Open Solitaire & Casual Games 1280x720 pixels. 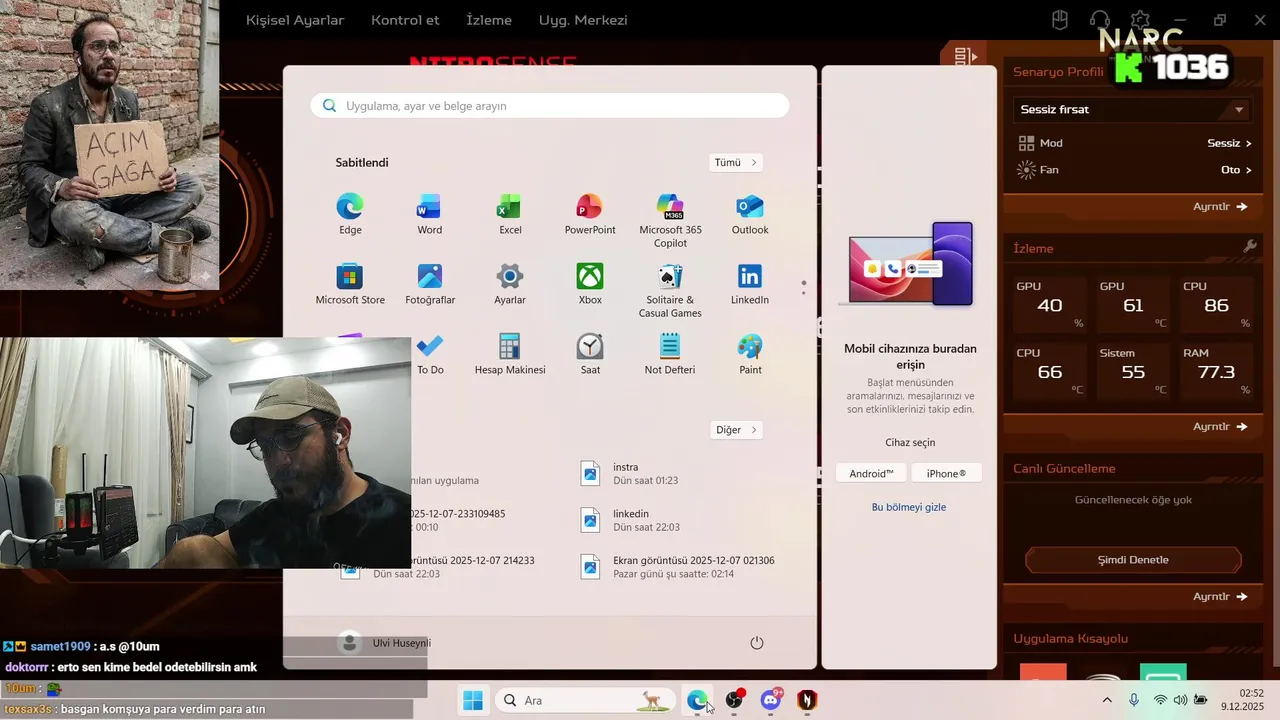(670, 290)
